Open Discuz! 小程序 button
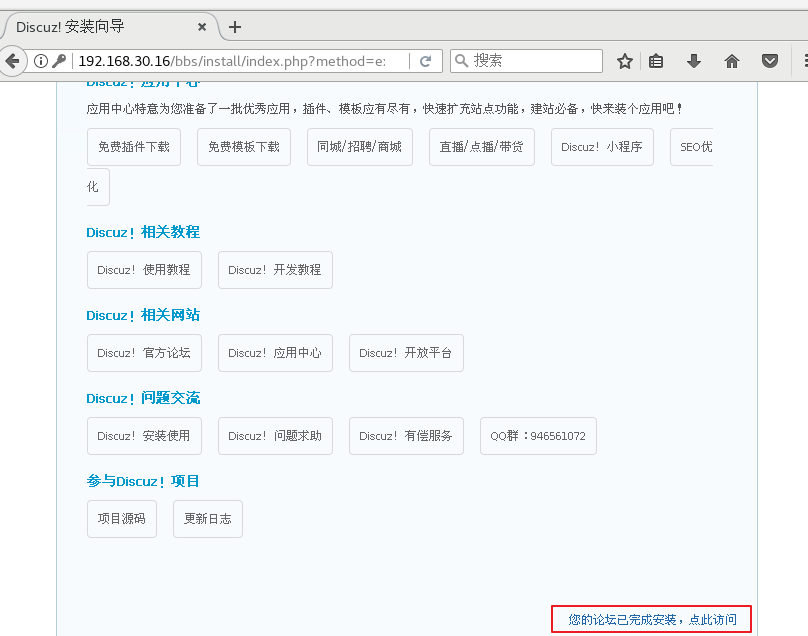This screenshot has width=808, height=636. click(x=602, y=147)
